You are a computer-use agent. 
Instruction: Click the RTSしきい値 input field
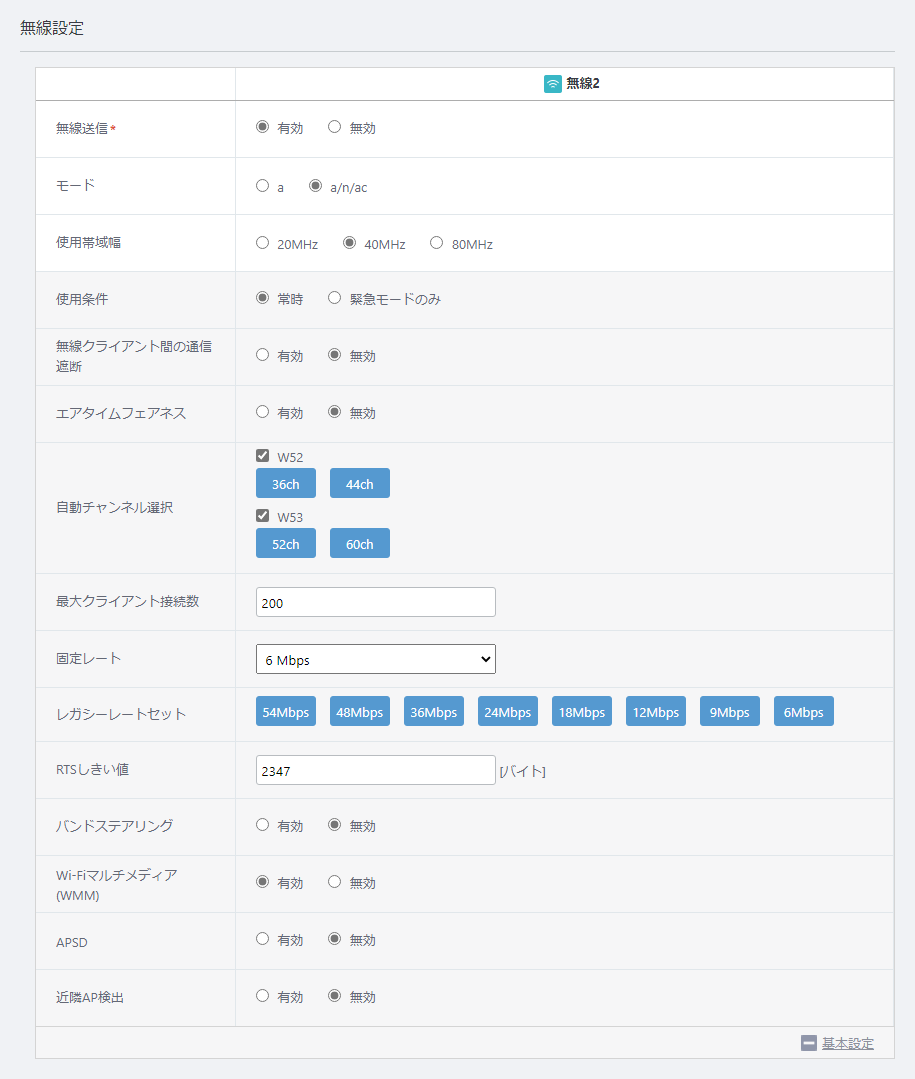pyautogui.click(x=376, y=770)
